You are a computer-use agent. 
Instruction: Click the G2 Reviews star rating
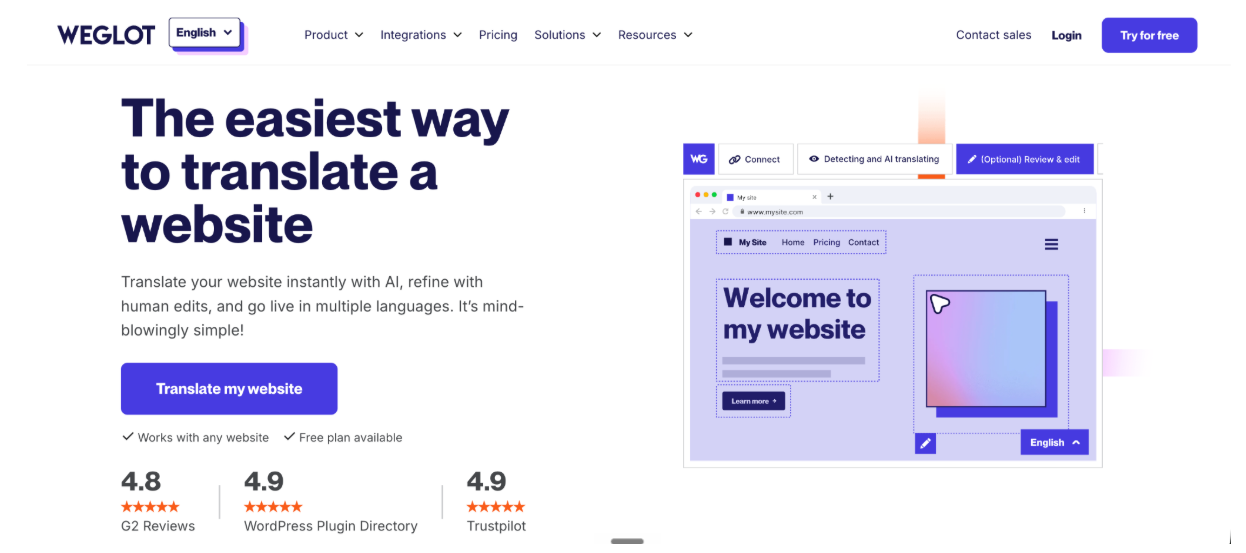click(x=150, y=507)
